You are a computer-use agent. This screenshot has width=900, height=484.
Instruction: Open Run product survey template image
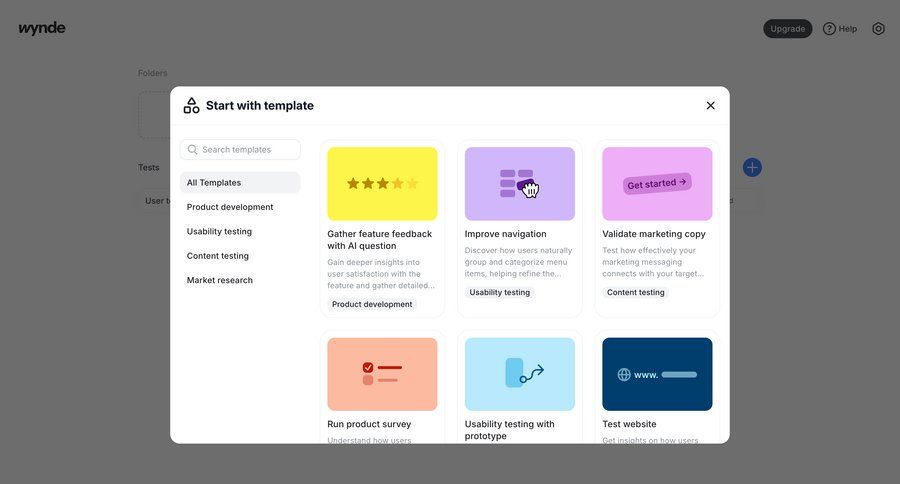(x=382, y=374)
